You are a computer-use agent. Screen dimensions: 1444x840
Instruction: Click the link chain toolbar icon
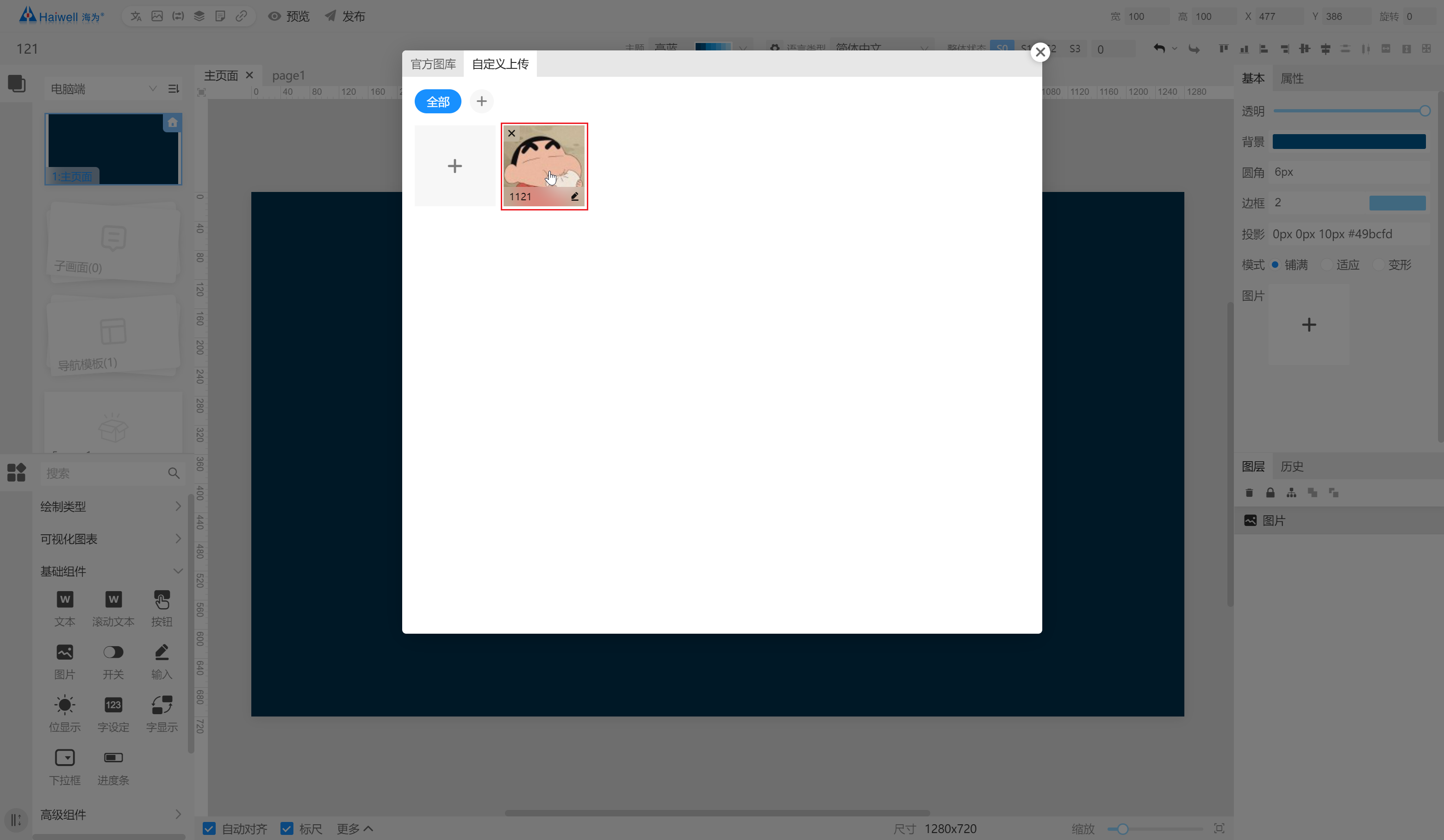point(241,16)
